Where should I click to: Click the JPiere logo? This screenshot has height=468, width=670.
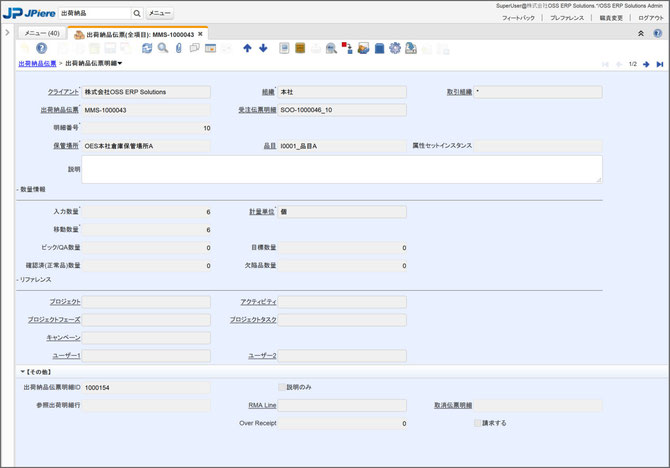click(x=29, y=13)
